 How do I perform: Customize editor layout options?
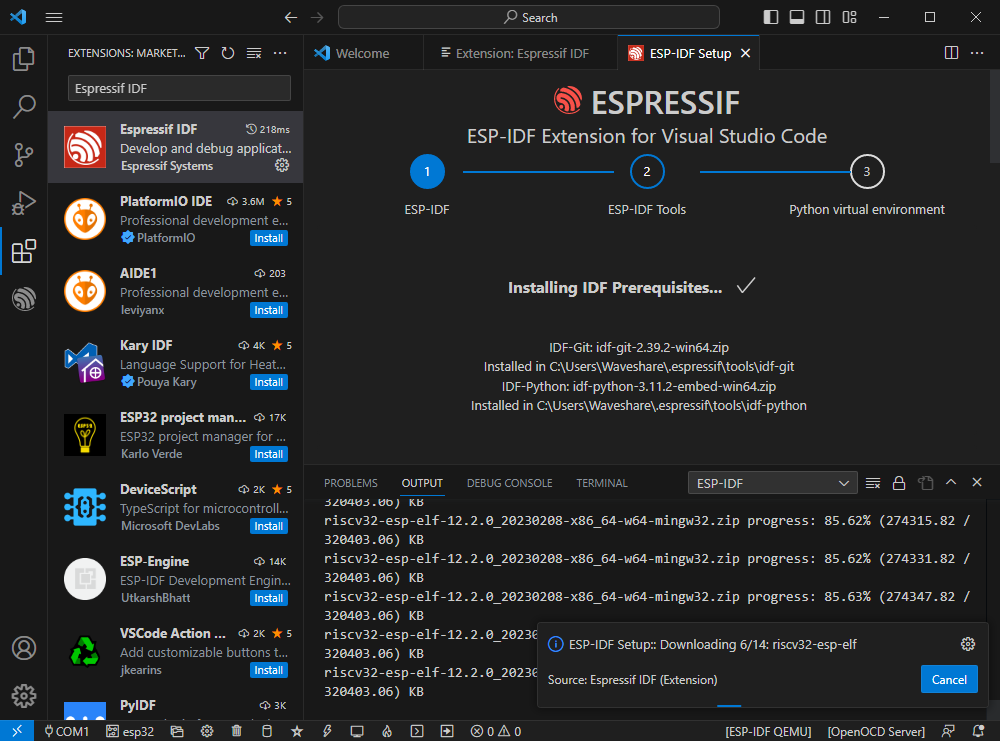tap(849, 17)
